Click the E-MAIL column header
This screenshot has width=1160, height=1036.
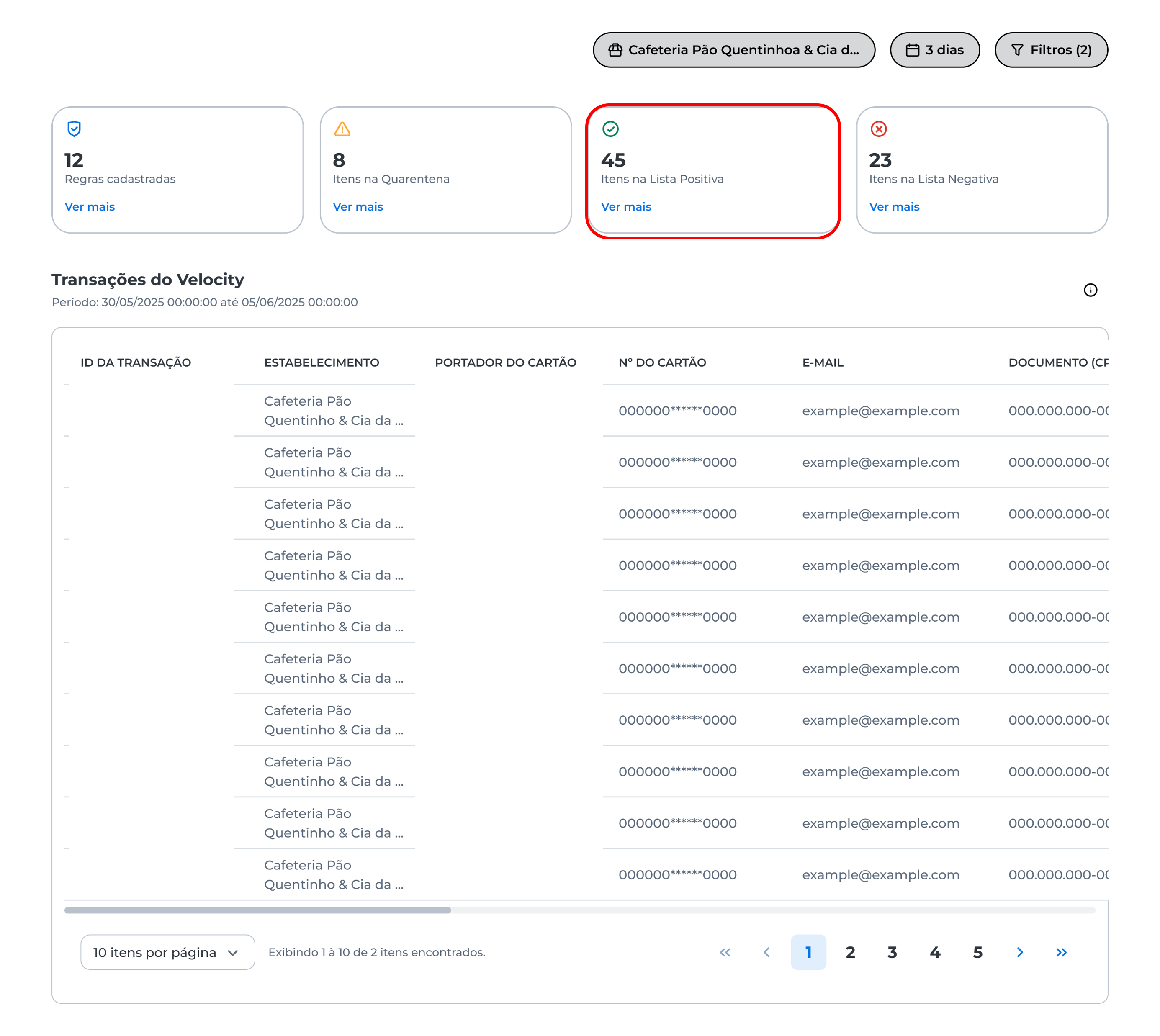coord(823,362)
